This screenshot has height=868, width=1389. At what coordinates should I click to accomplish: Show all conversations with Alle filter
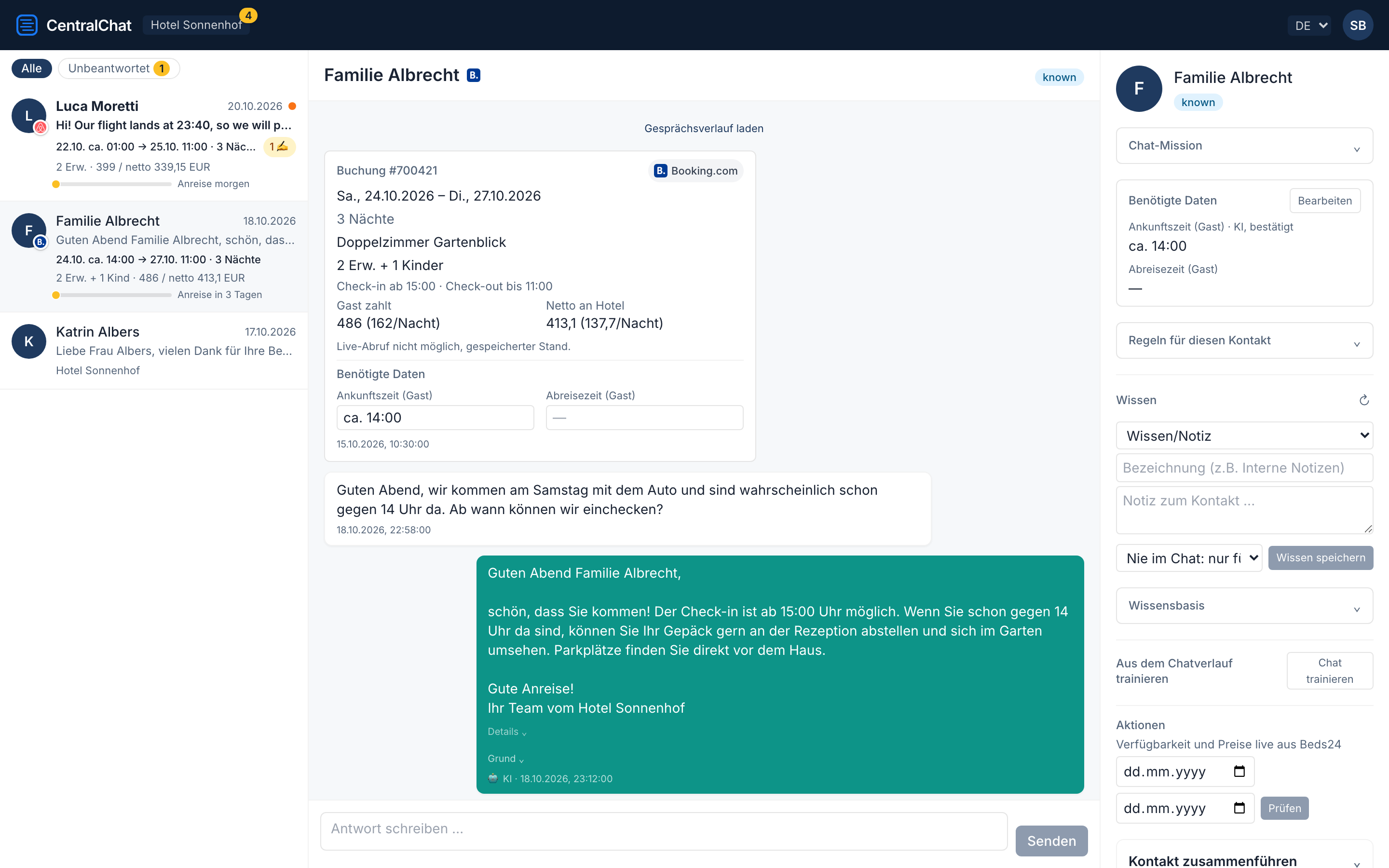click(31, 68)
